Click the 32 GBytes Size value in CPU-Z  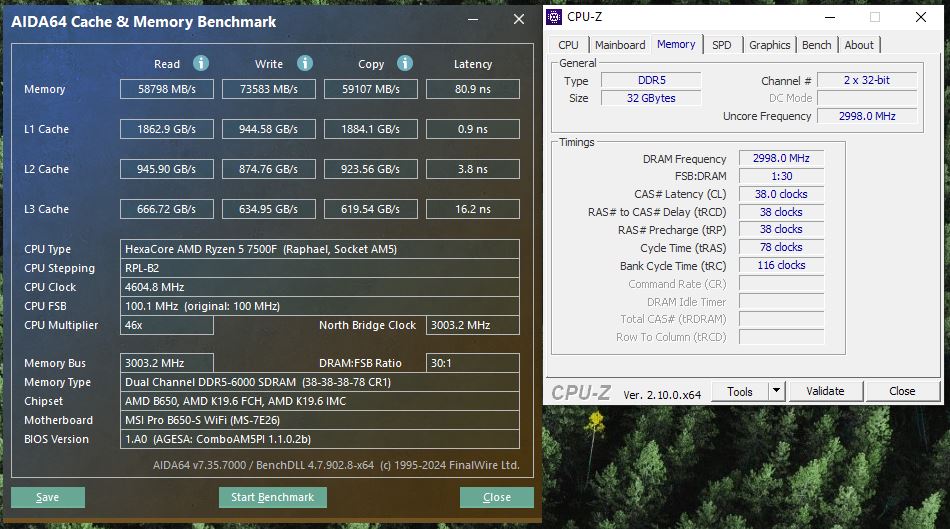[651, 98]
